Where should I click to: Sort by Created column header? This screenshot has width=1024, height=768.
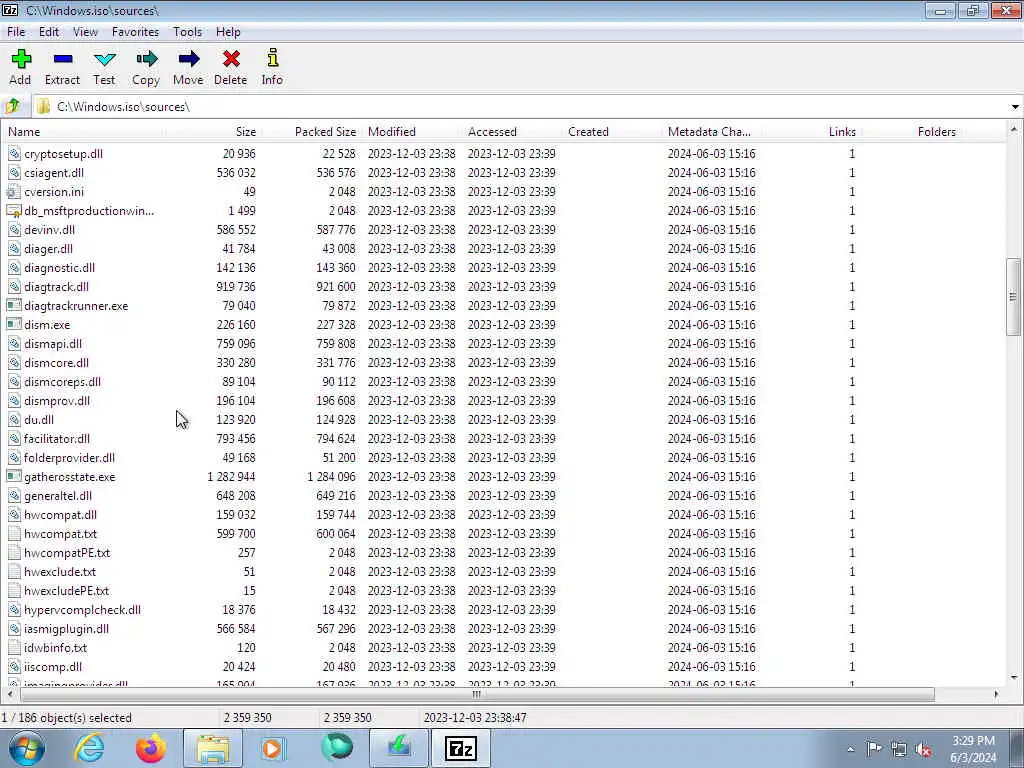click(x=613, y=131)
